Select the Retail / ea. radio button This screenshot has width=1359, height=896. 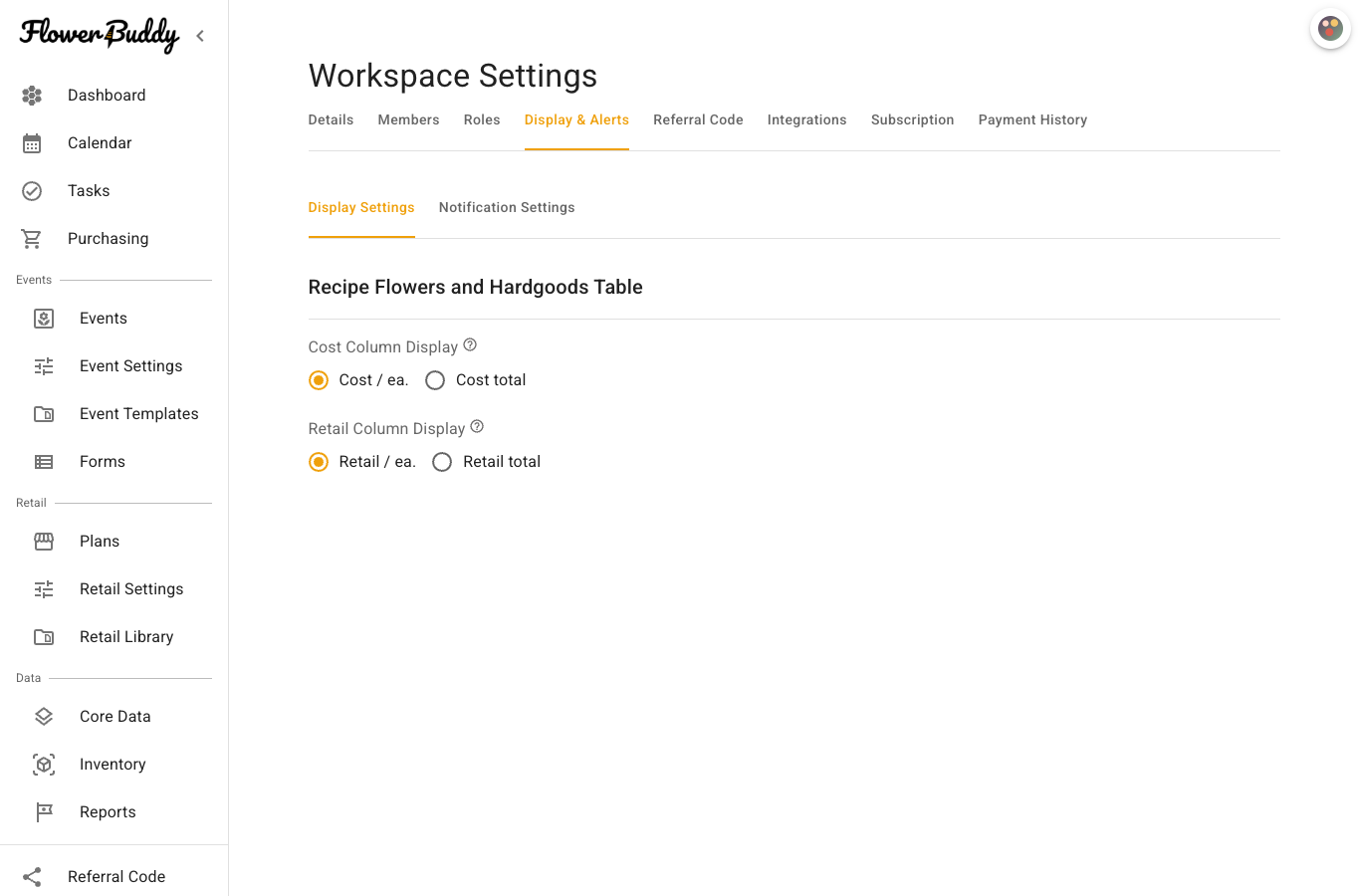coord(319,462)
